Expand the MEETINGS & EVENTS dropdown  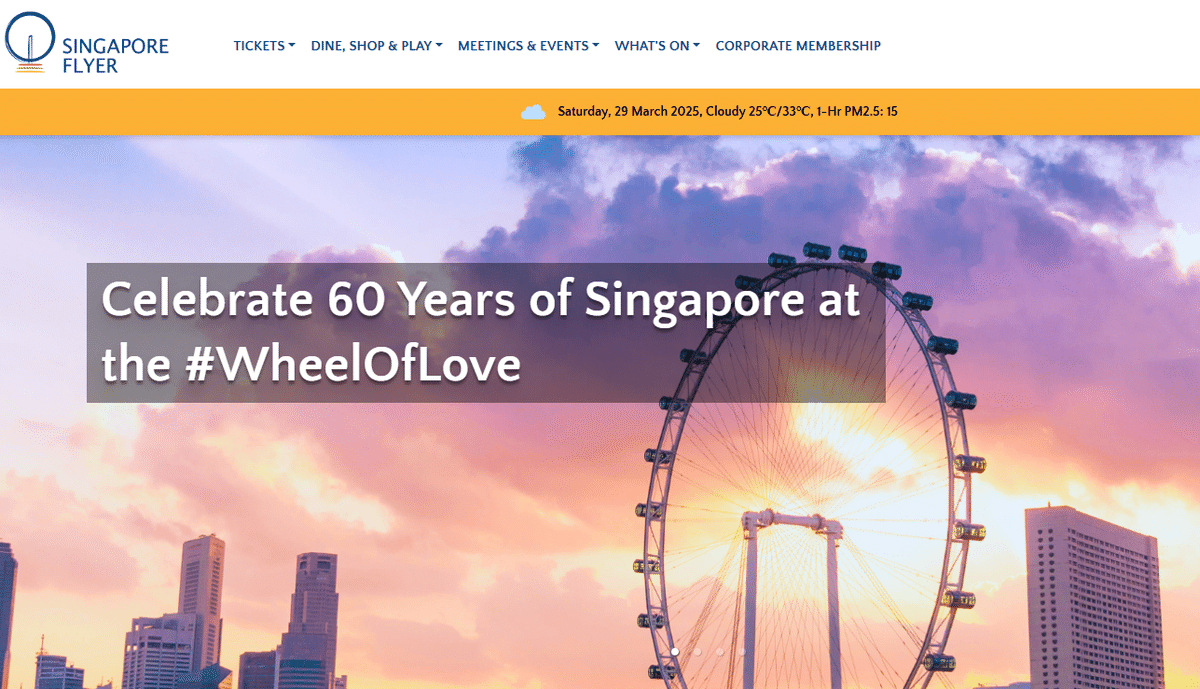[528, 46]
